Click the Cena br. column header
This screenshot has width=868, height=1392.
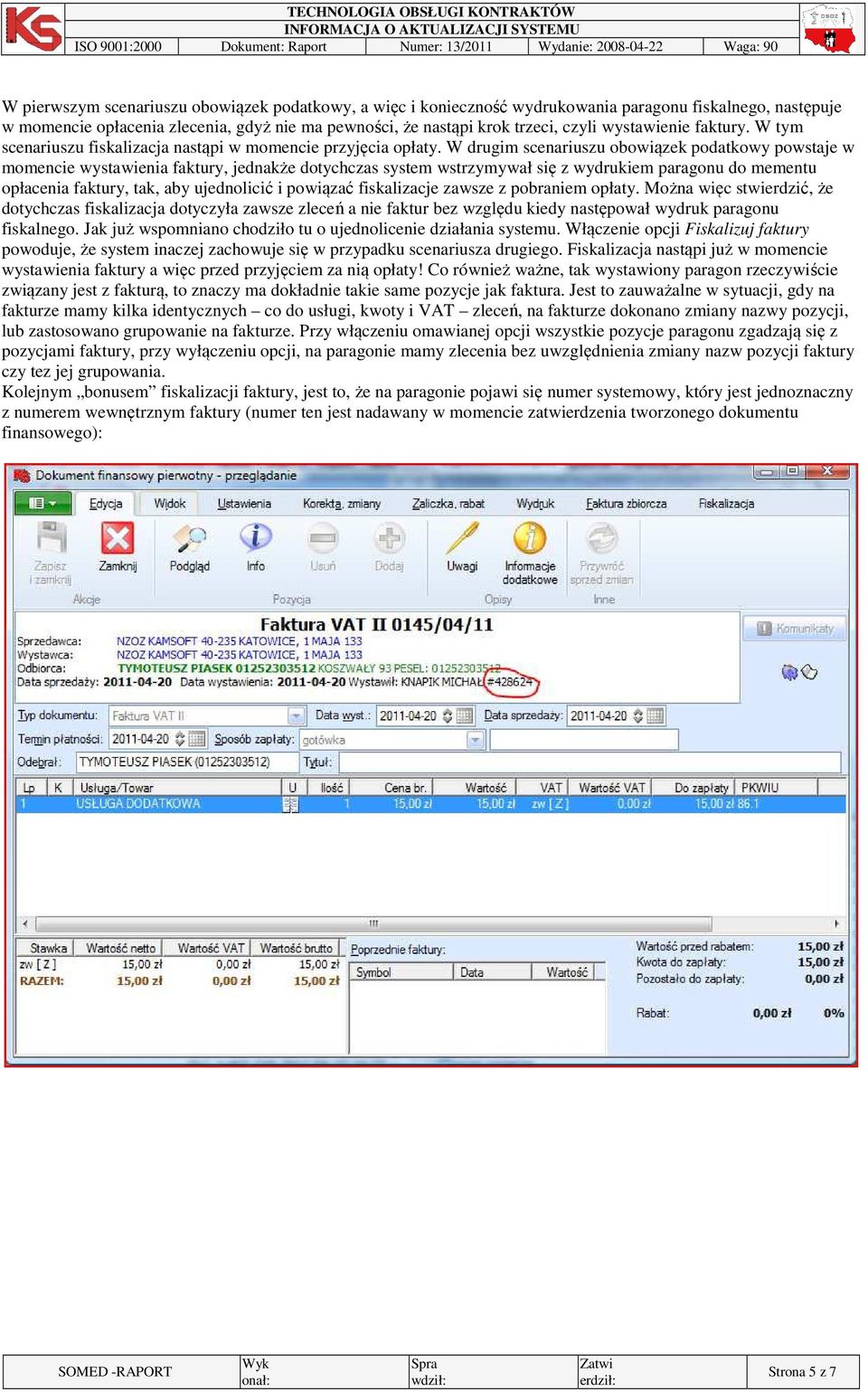click(x=398, y=788)
